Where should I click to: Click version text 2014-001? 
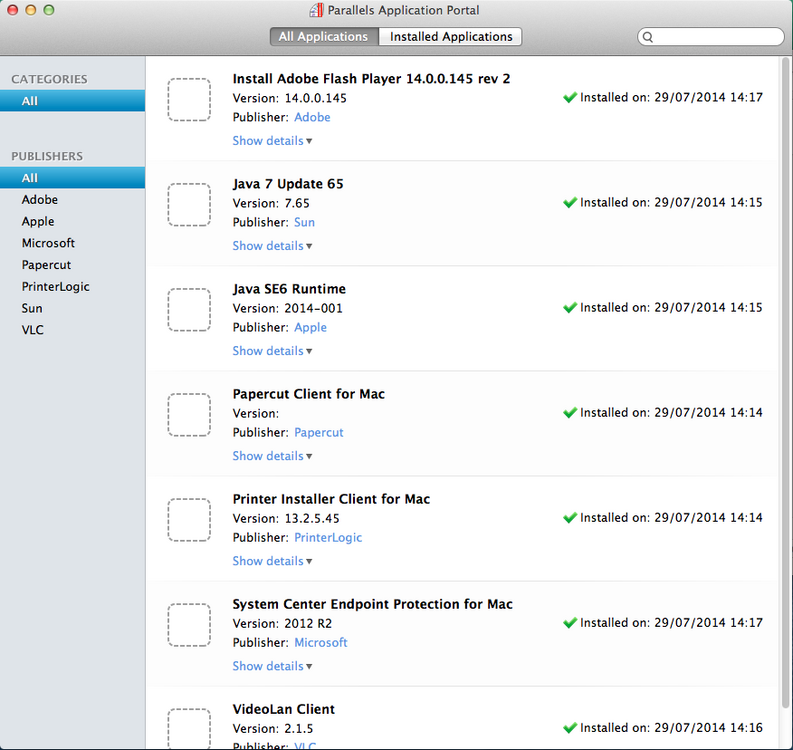click(314, 308)
